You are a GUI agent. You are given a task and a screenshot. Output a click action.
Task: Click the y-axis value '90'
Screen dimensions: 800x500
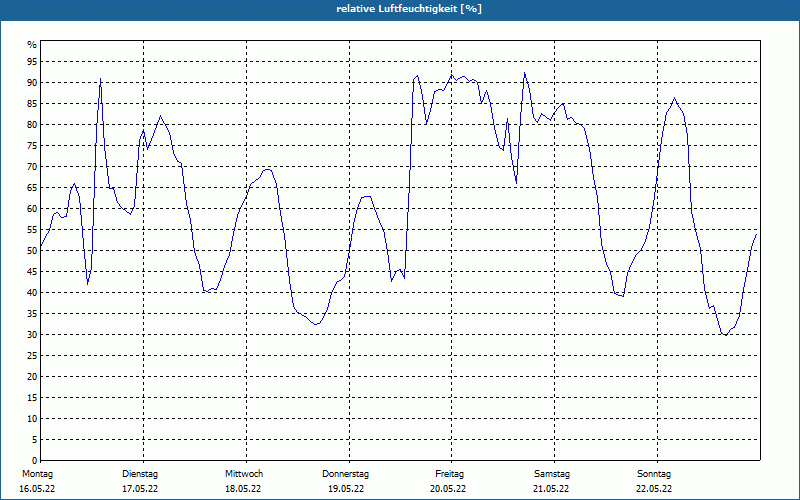[x=32, y=83]
